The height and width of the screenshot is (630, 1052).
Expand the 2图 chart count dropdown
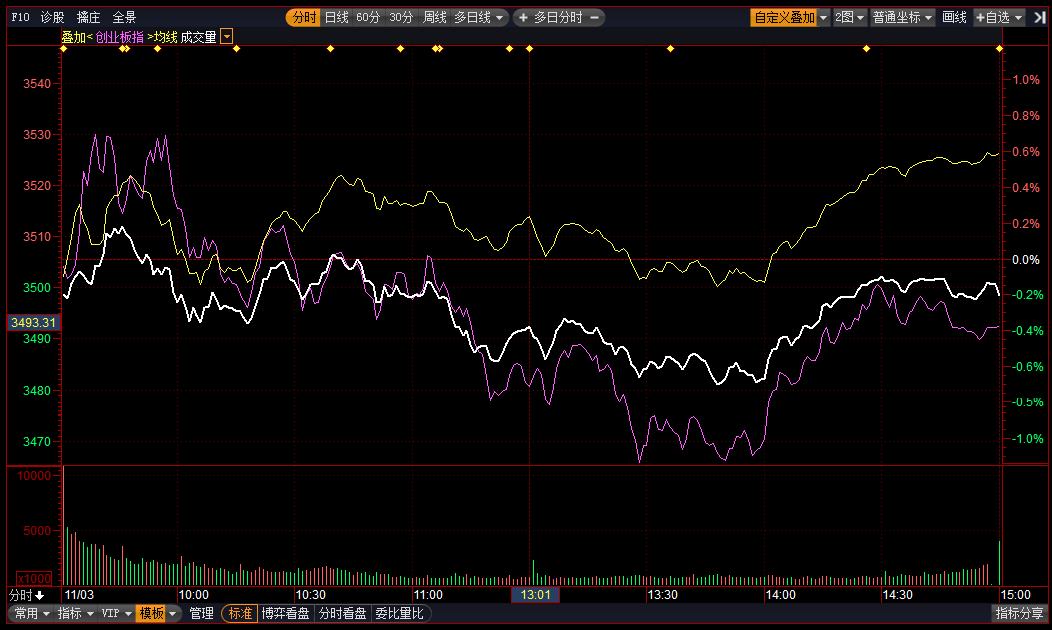pyautogui.click(x=850, y=17)
